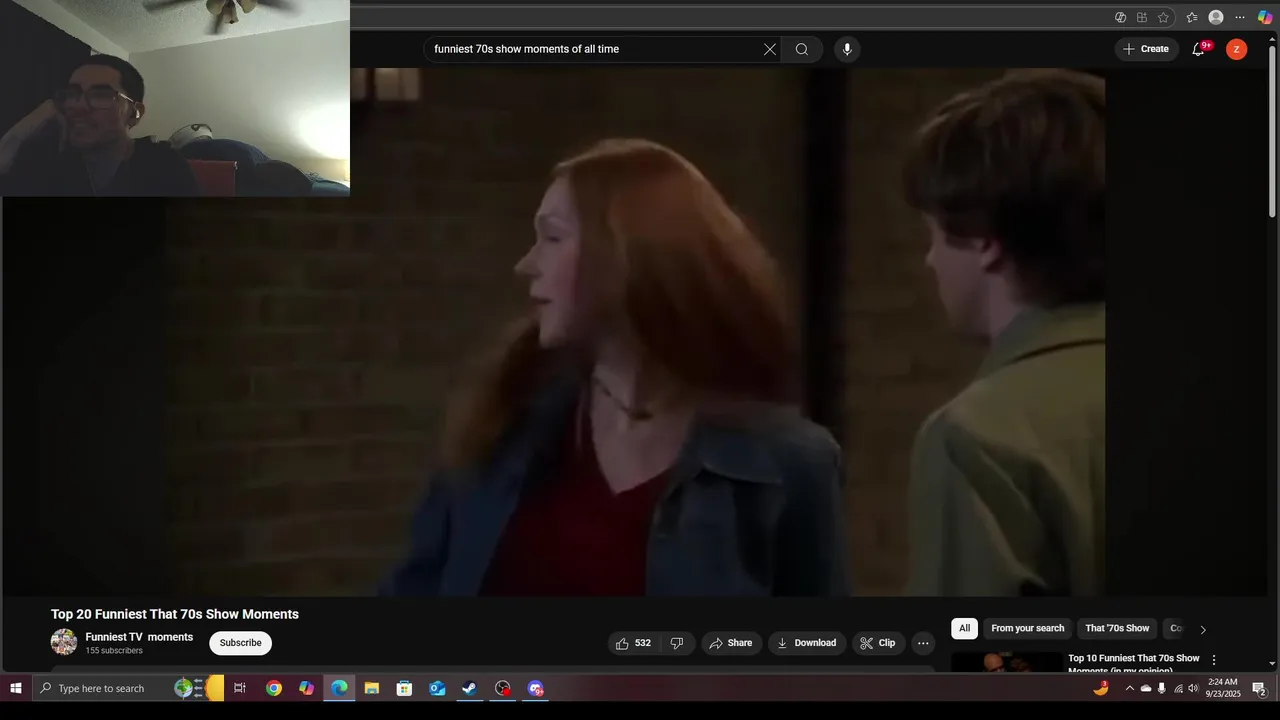The height and width of the screenshot is (720, 1280).
Task: Open the recording app taskbar icon
Action: [503, 688]
